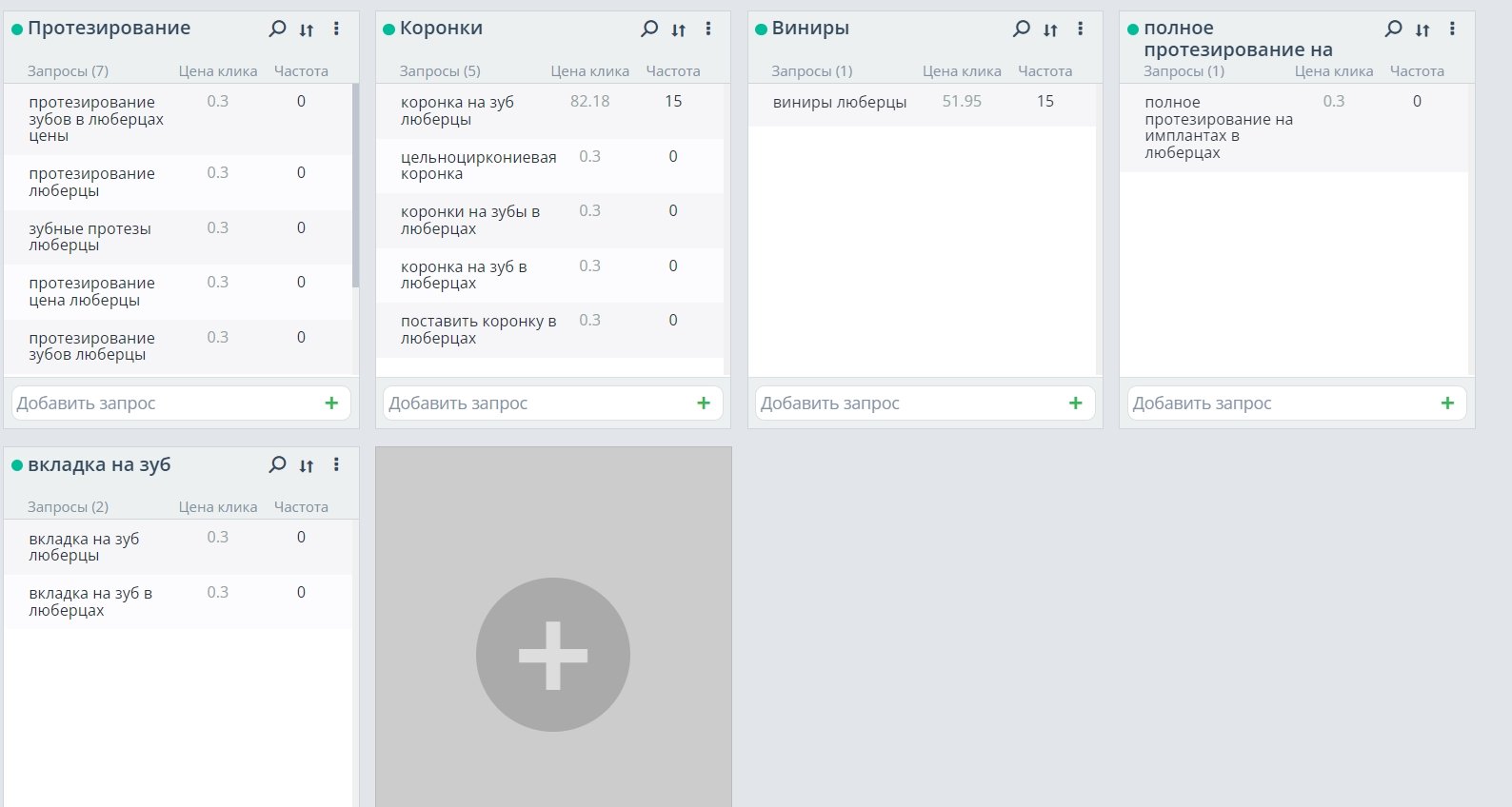This screenshot has width=1512, height=807.
Task: Open three-dot menu of Коронки group
Action: coord(708,29)
